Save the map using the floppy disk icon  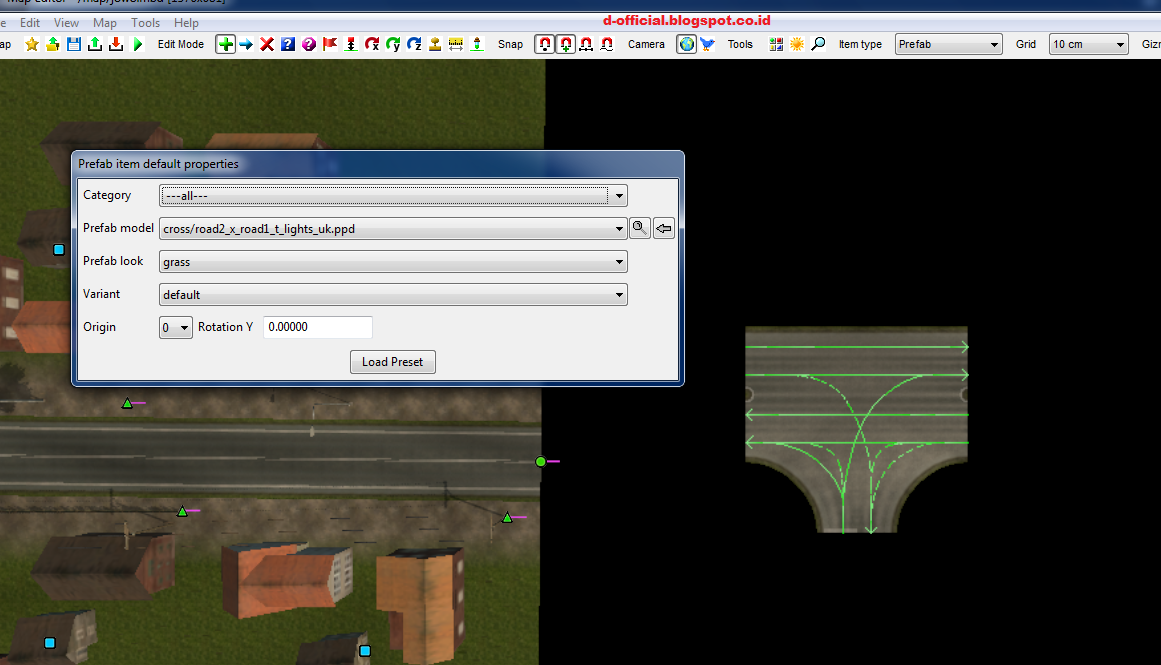point(75,44)
